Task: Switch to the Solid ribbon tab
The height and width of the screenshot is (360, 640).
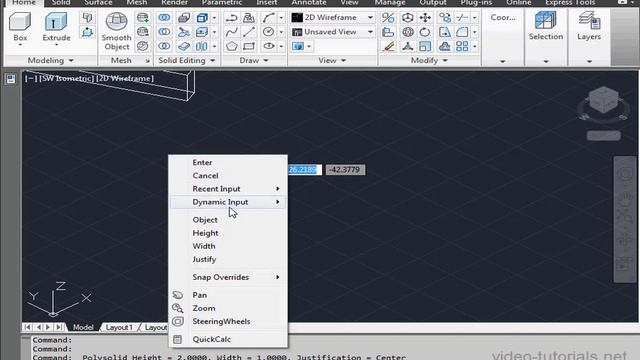Action: 61,2
